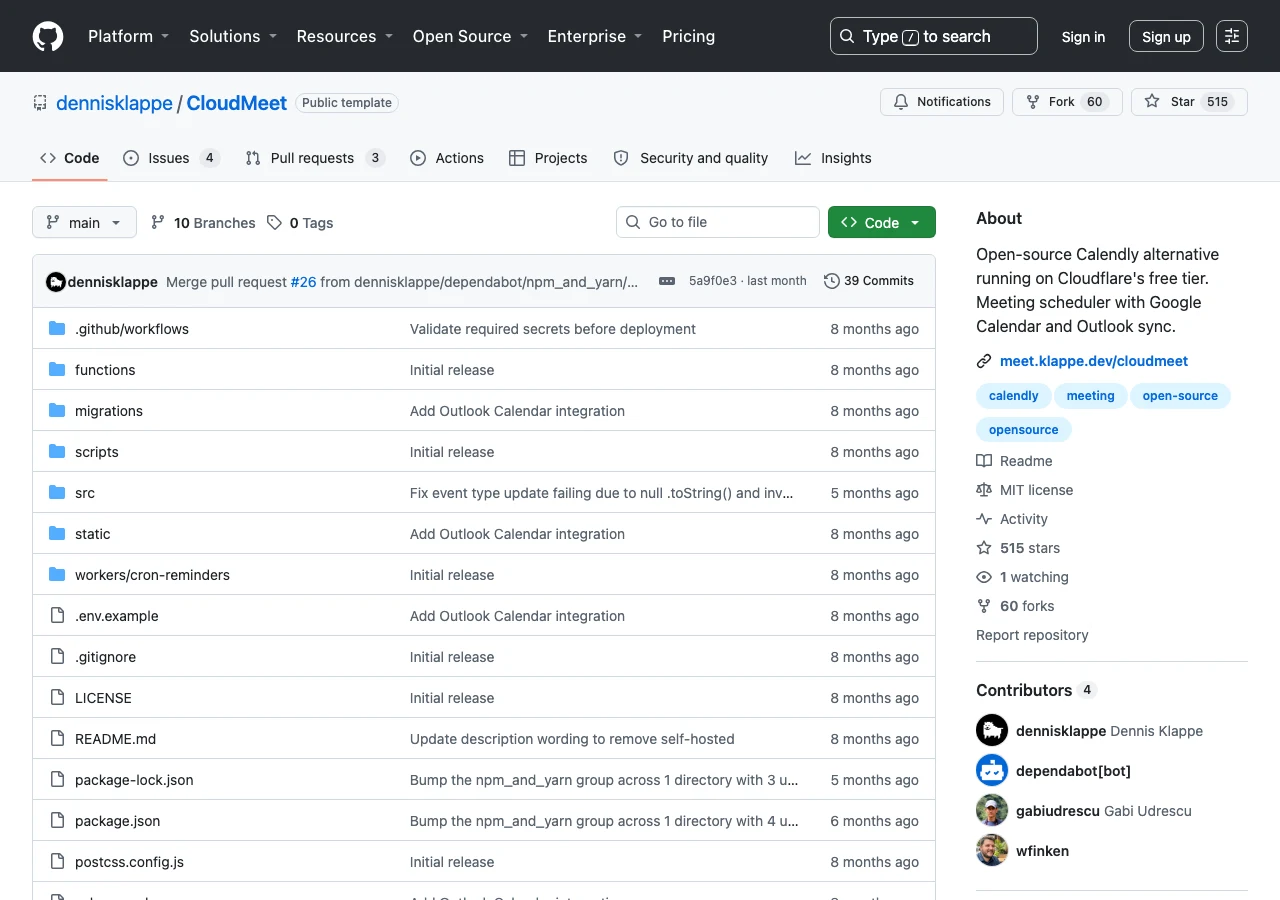Open the Actions tab

(447, 158)
